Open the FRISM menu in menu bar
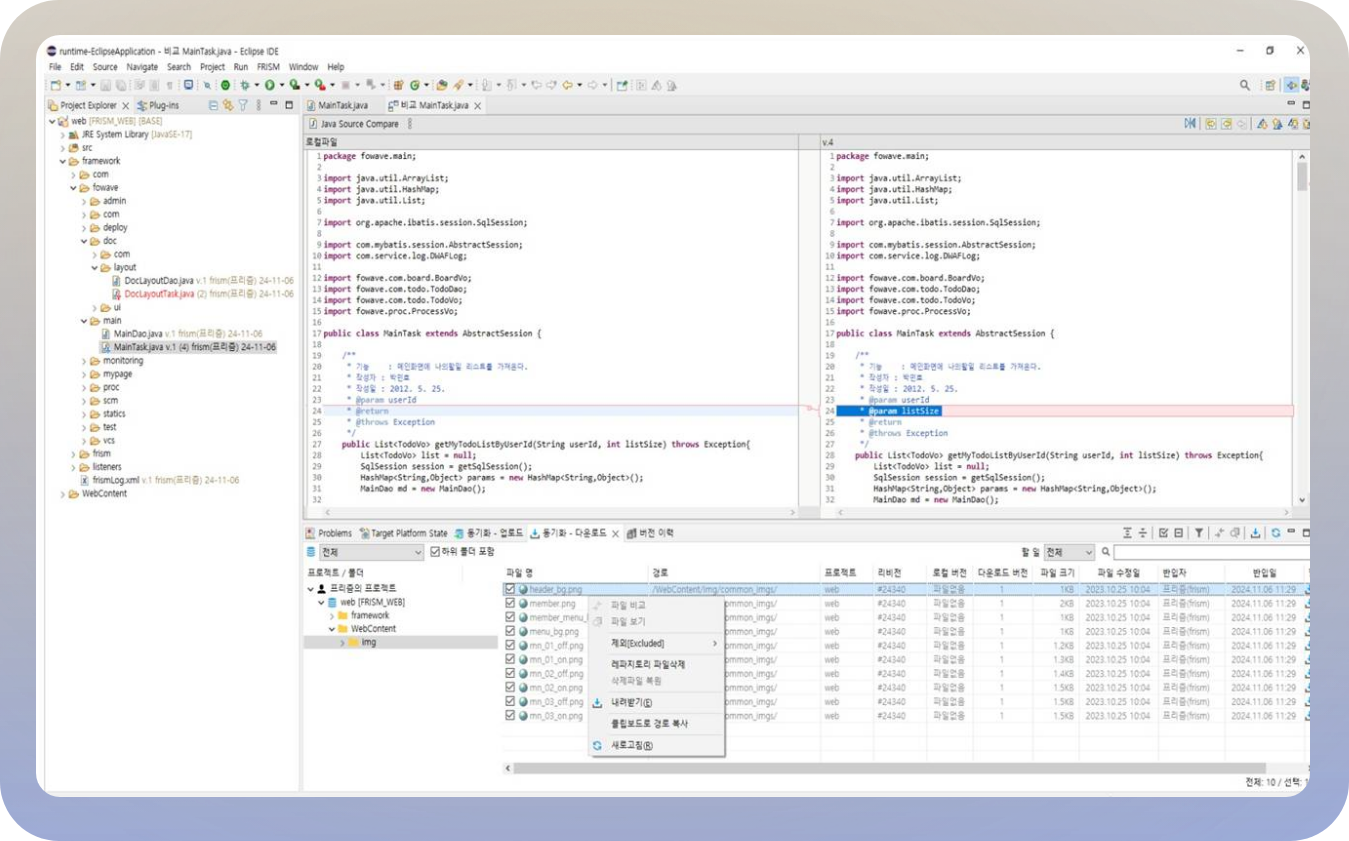The height and width of the screenshot is (841, 1349). pos(268,67)
